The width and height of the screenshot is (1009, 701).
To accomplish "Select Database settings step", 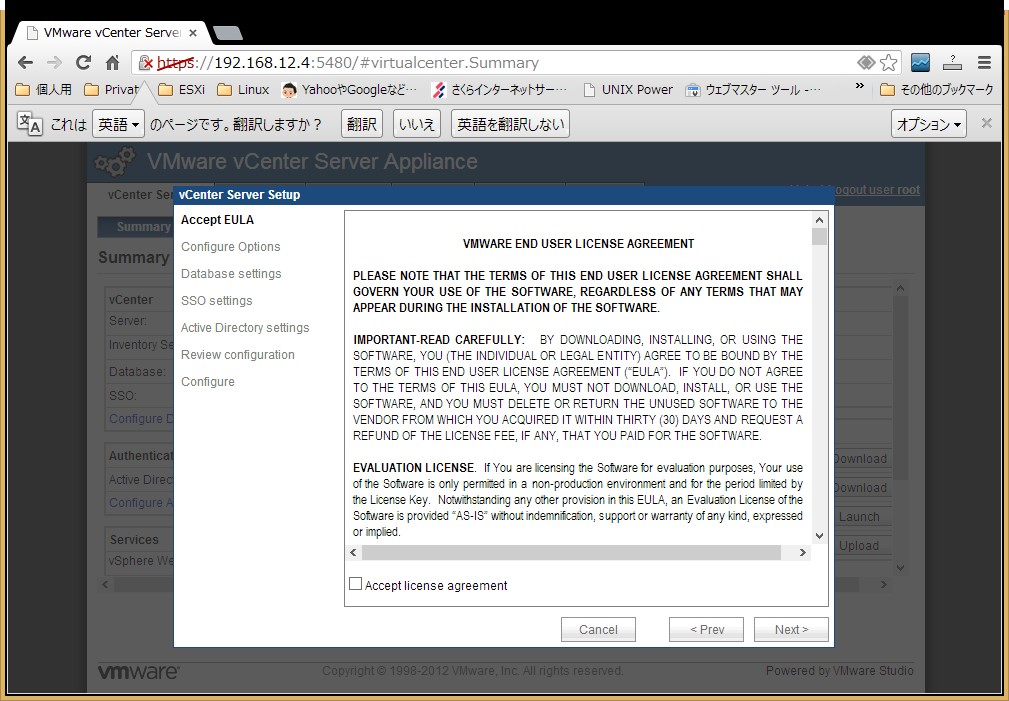I will pyautogui.click(x=231, y=274).
